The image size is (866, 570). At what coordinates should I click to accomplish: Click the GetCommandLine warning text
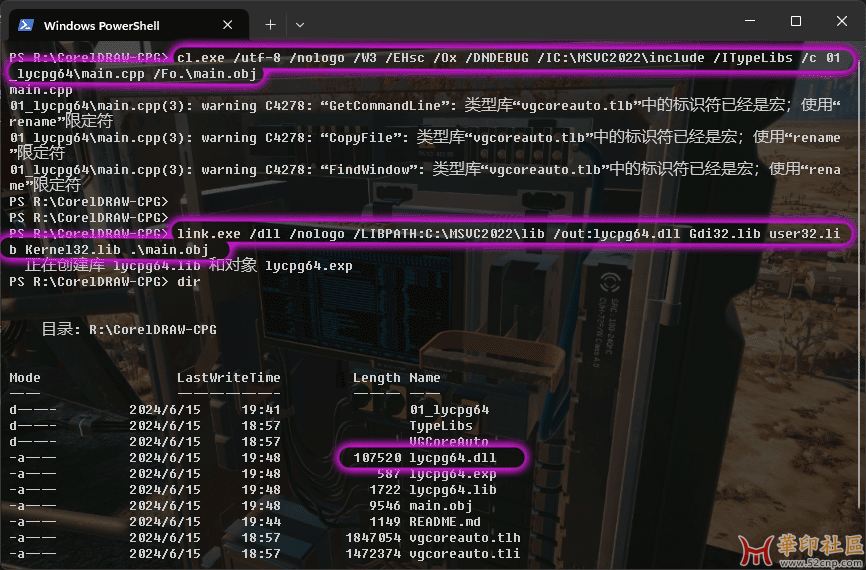point(425,113)
